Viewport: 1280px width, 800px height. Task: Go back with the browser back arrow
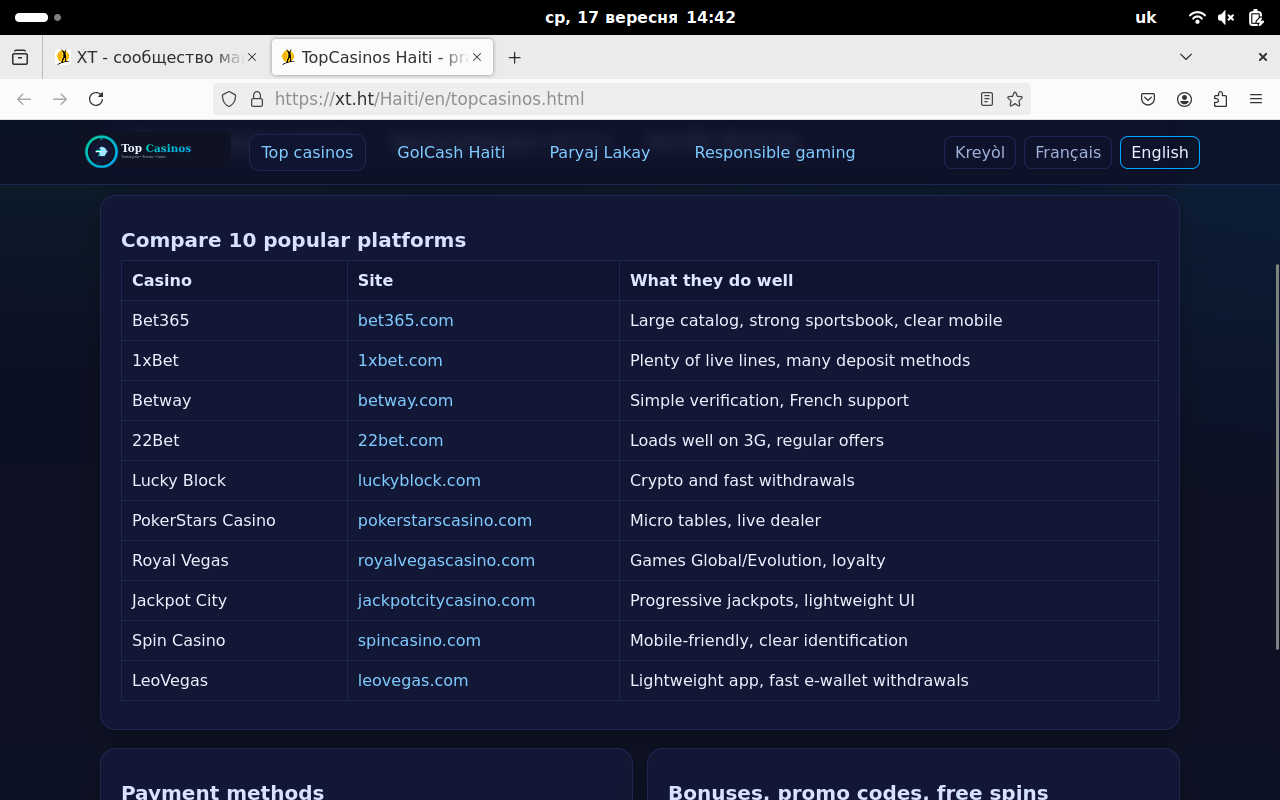(24, 99)
